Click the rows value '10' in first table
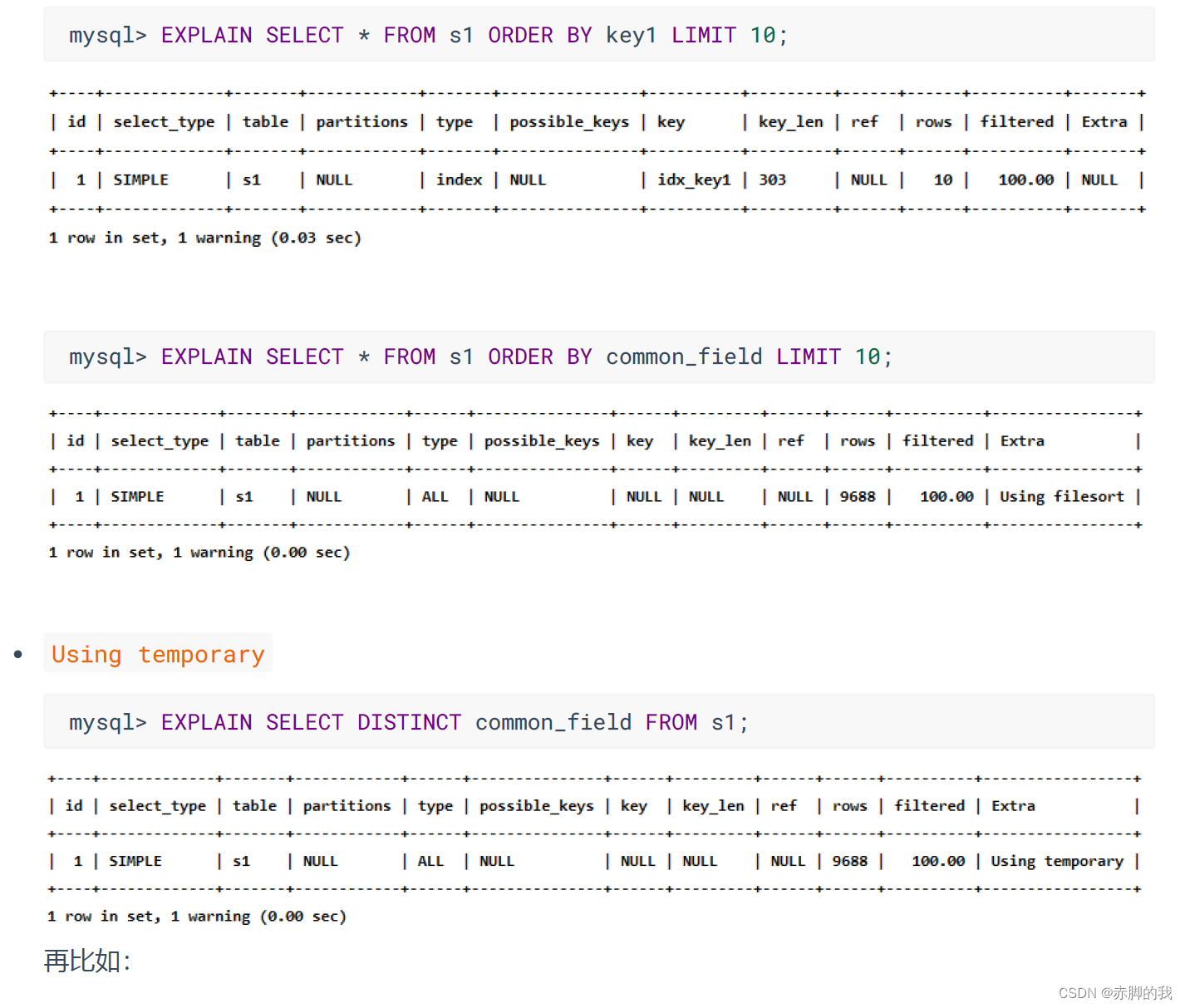The width and height of the screenshot is (1185, 1008). (942, 179)
